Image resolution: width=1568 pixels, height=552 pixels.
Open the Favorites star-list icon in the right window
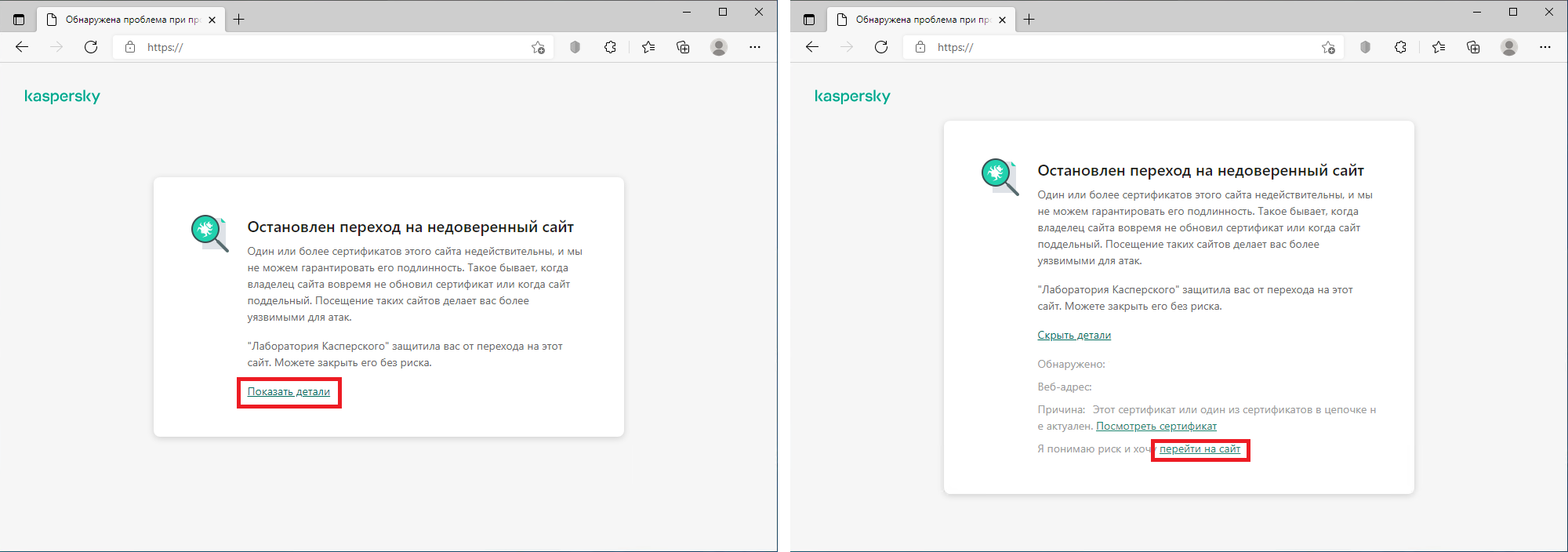1438,47
